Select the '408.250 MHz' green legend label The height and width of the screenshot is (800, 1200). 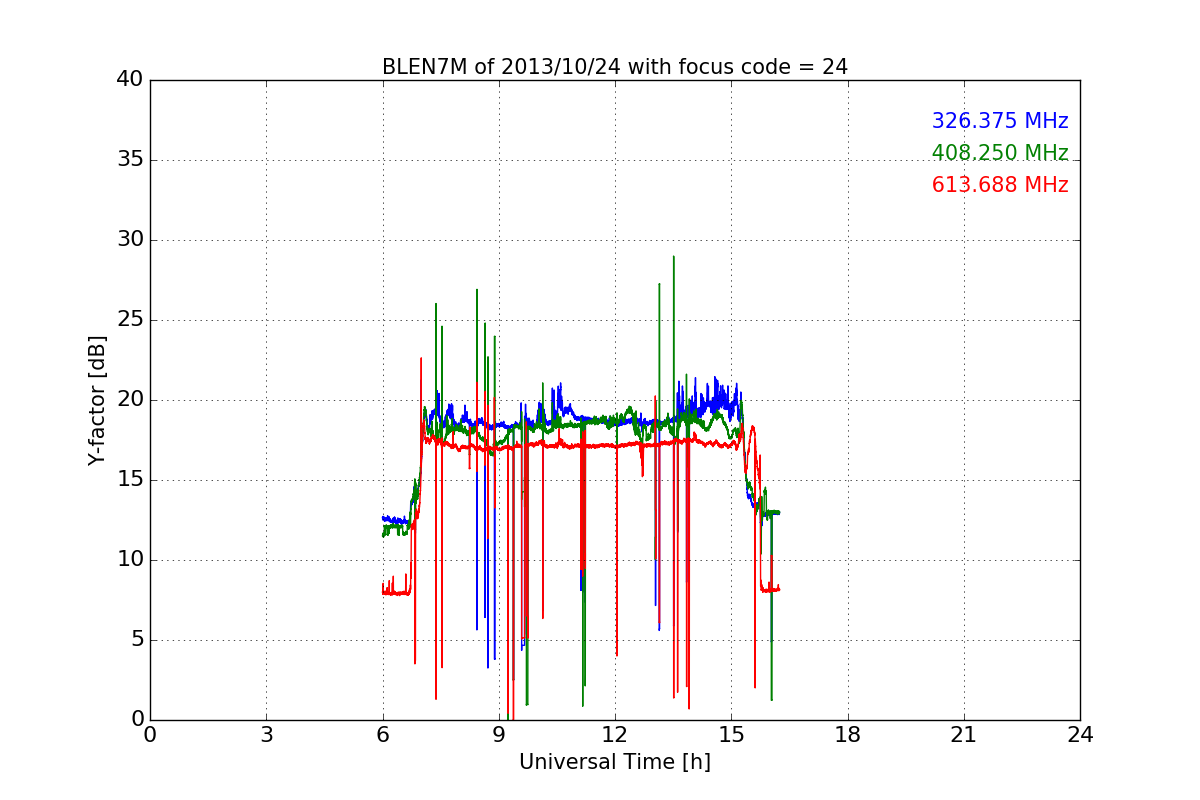[1000, 153]
